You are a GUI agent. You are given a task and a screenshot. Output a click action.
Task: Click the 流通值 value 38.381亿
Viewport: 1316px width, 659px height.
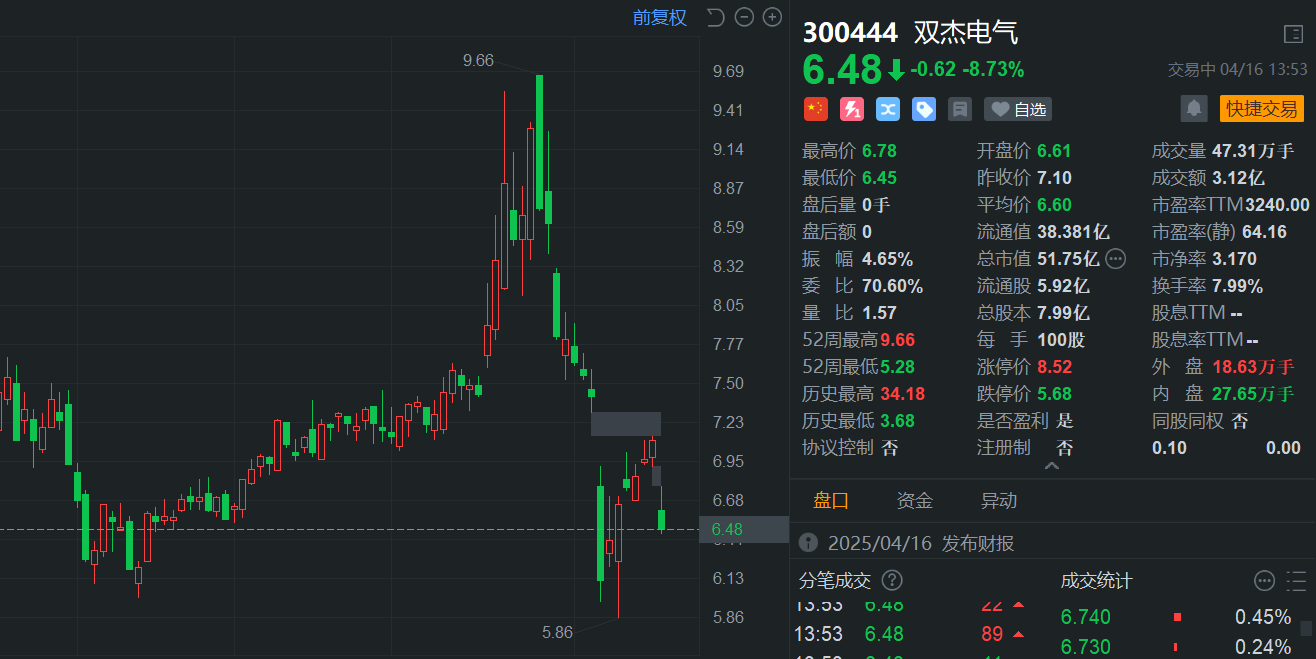(x=1073, y=232)
